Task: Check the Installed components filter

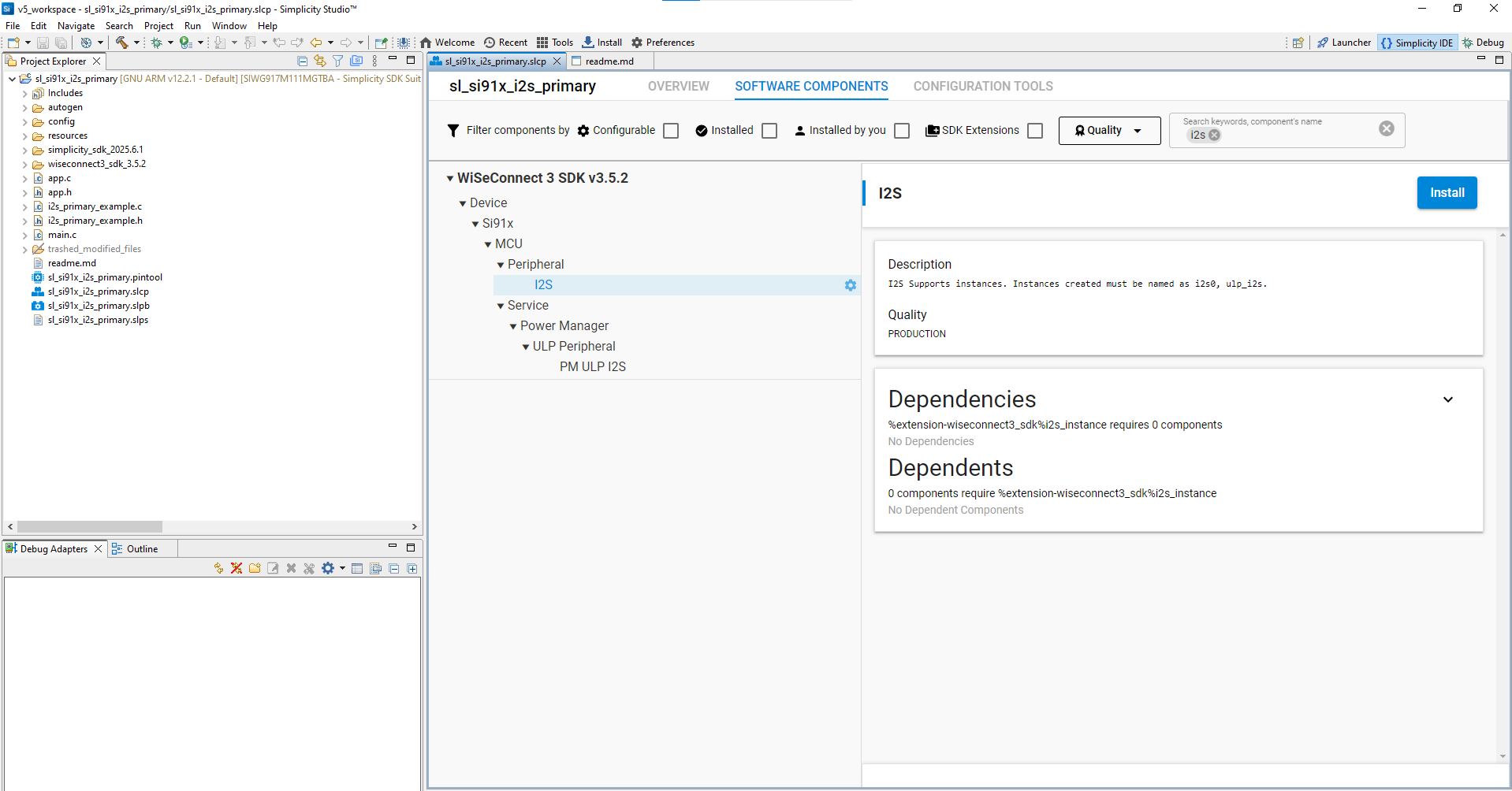Action: (x=769, y=130)
